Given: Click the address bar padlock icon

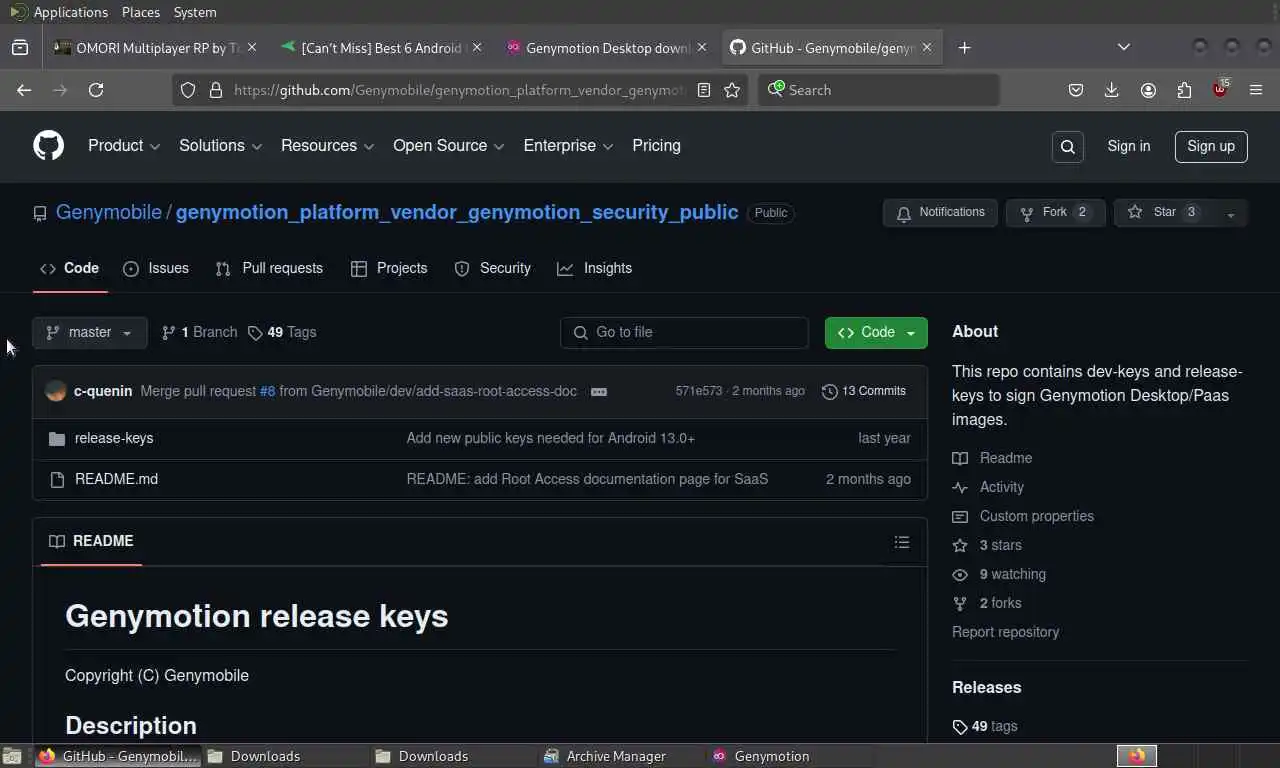Looking at the screenshot, I should point(215,90).
